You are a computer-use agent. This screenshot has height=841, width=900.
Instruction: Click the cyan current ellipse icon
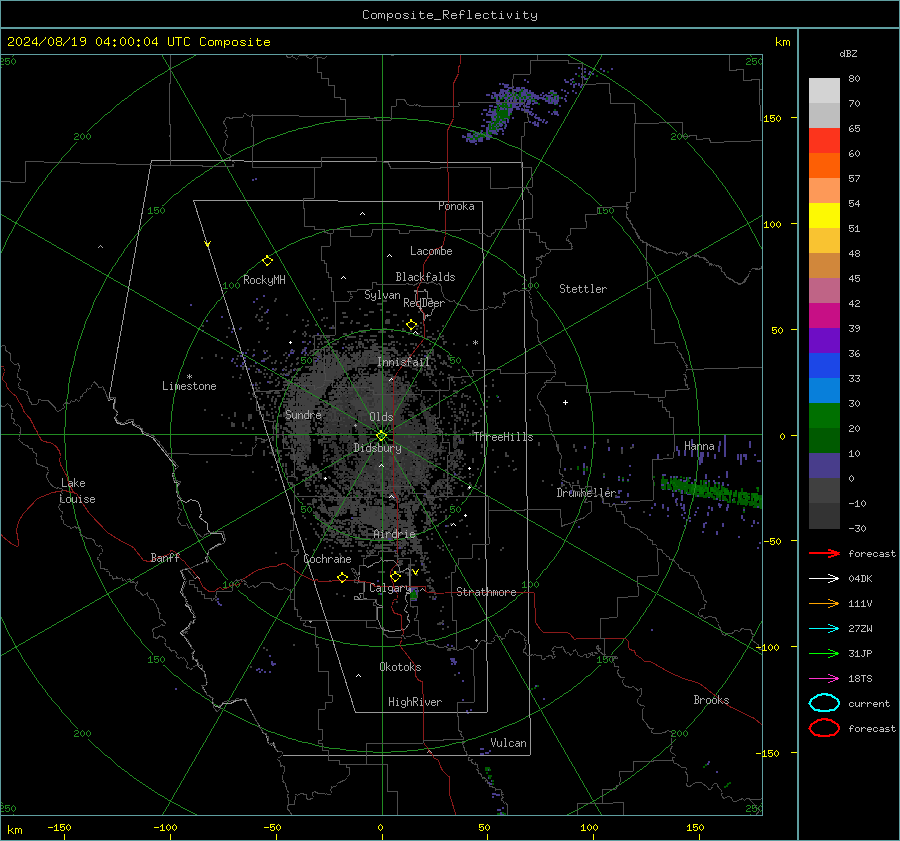click(x=824, y=703)
